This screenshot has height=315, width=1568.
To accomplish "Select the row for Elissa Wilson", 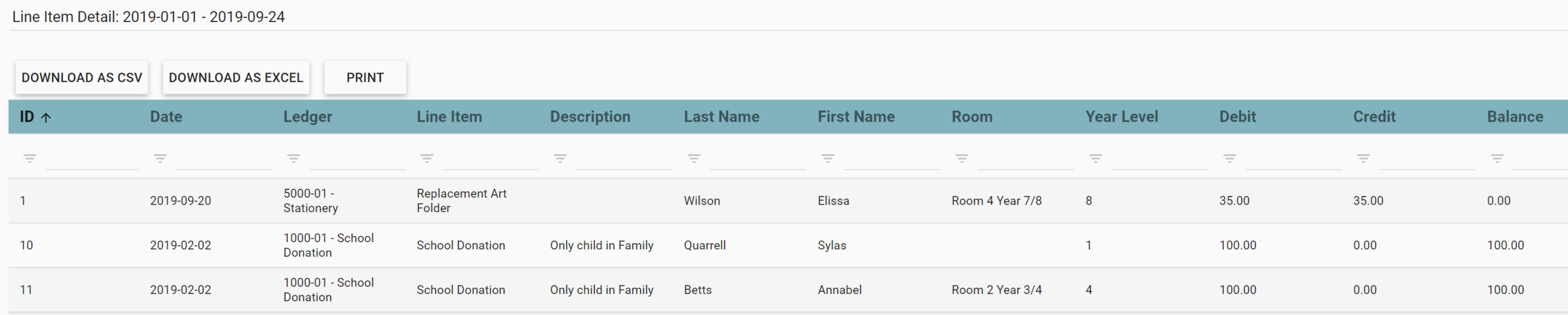I will (x=701, y=201).
